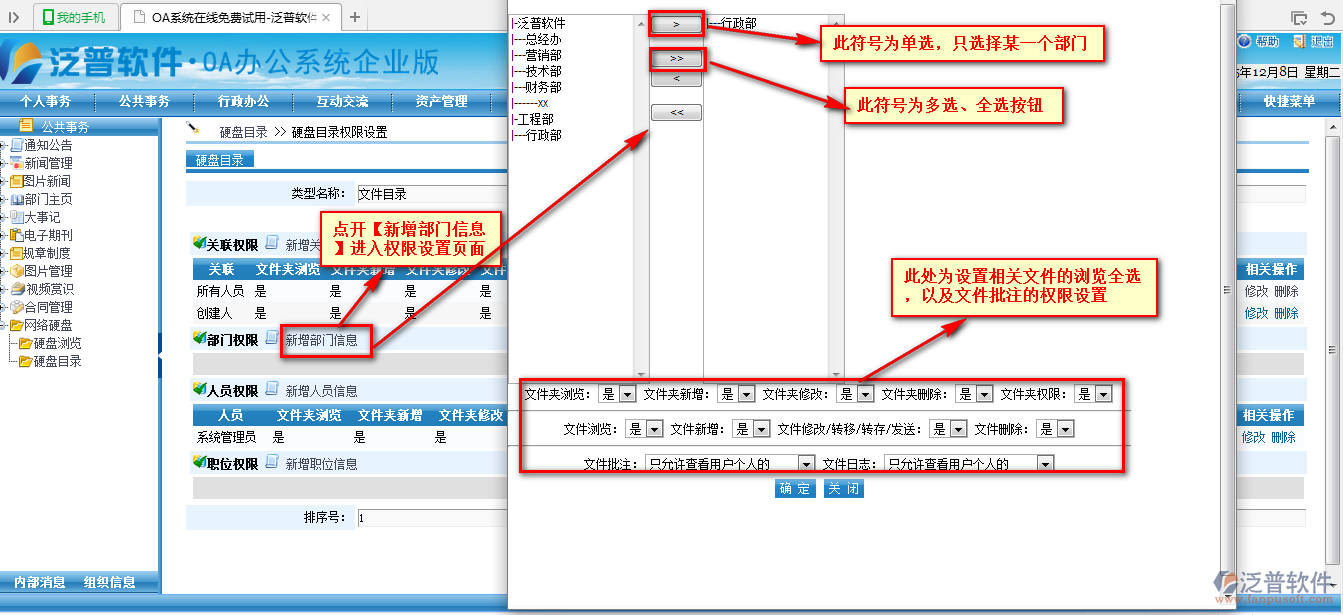
Task: Open the 公共事务 top menu
Action: pyautogui.click(x=144, y=101)
